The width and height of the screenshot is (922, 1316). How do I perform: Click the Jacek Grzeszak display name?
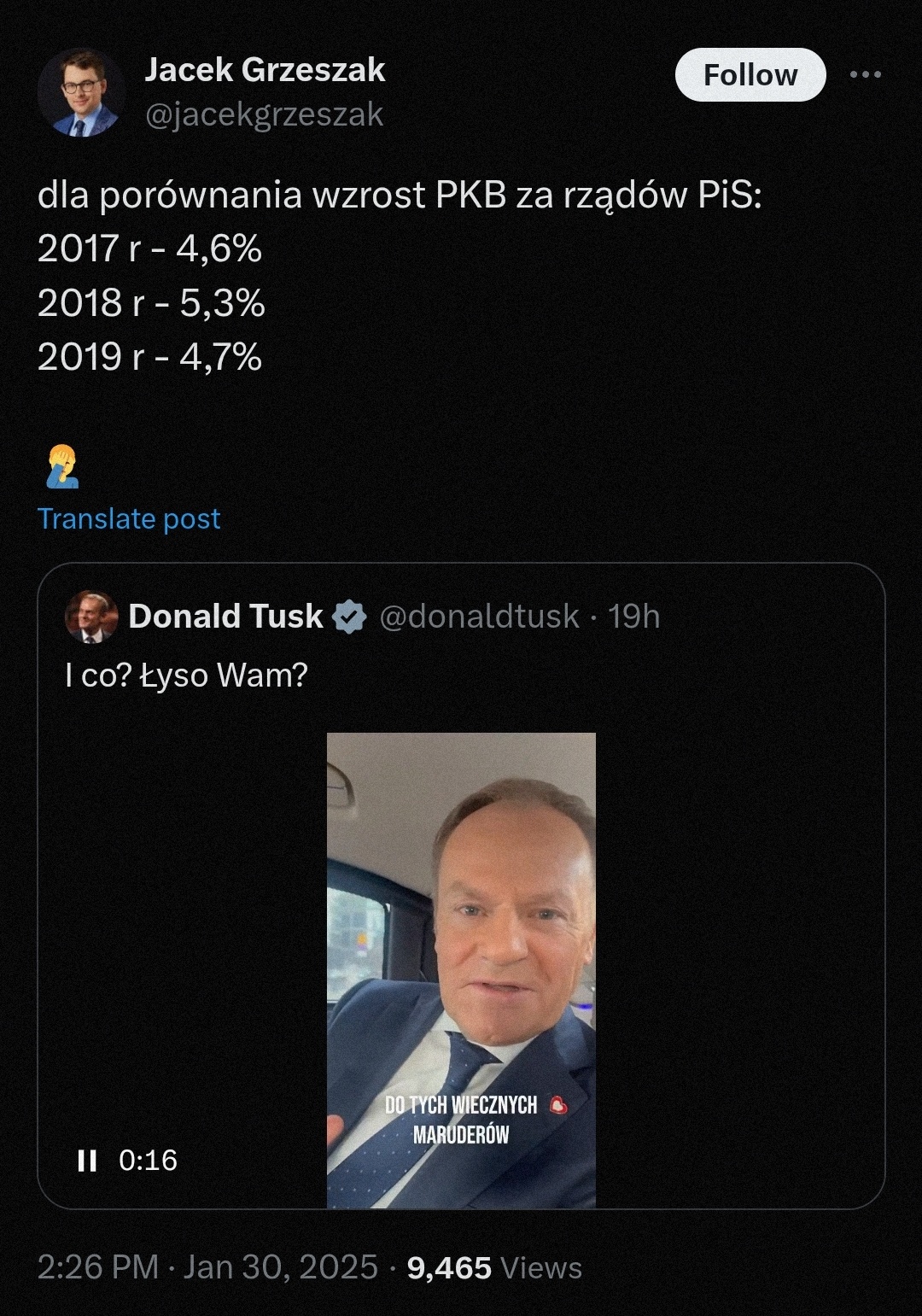265,70
